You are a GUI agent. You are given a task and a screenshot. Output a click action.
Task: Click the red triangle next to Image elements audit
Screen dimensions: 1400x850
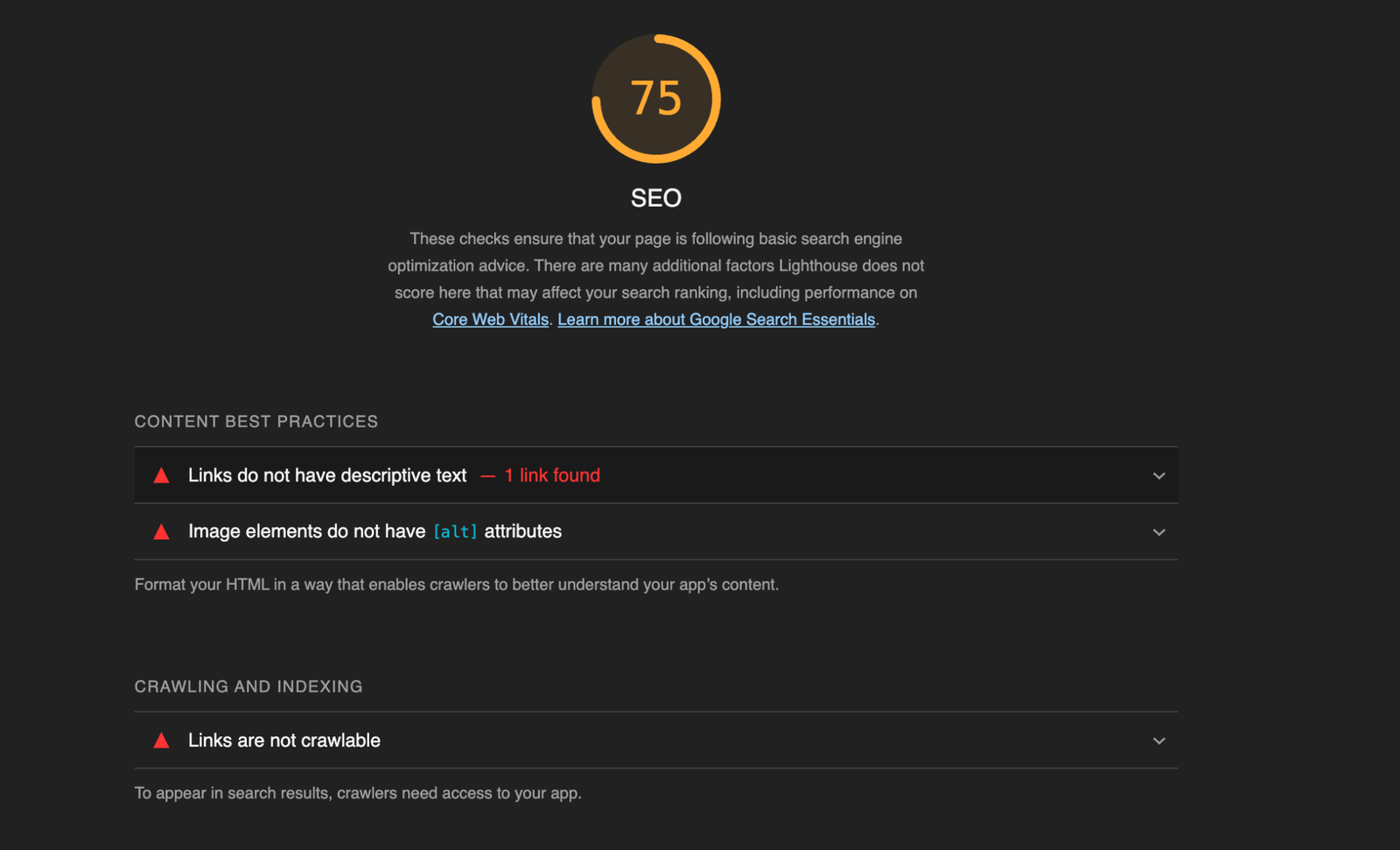point(161,532)
